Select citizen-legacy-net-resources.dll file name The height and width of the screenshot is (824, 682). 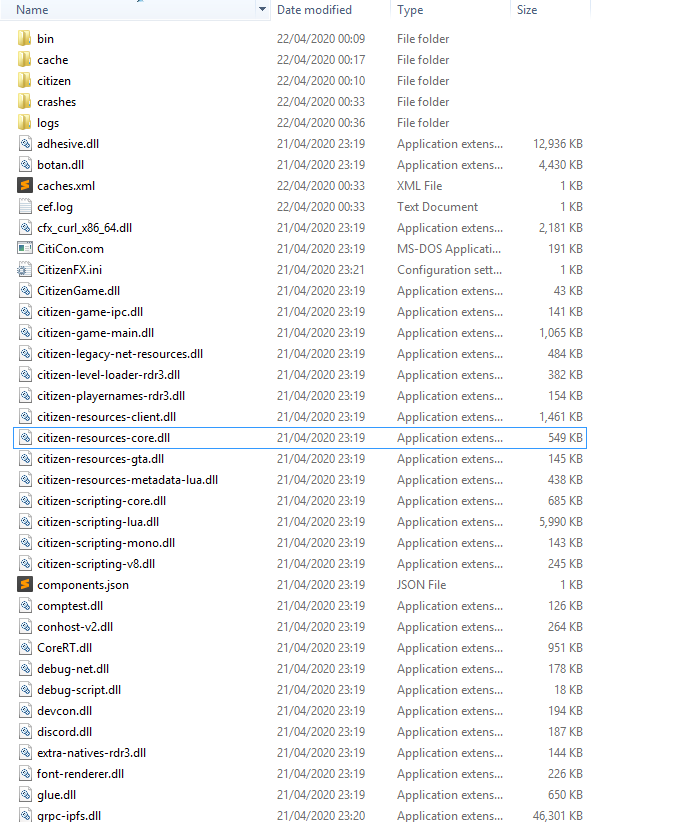[120, 354]
